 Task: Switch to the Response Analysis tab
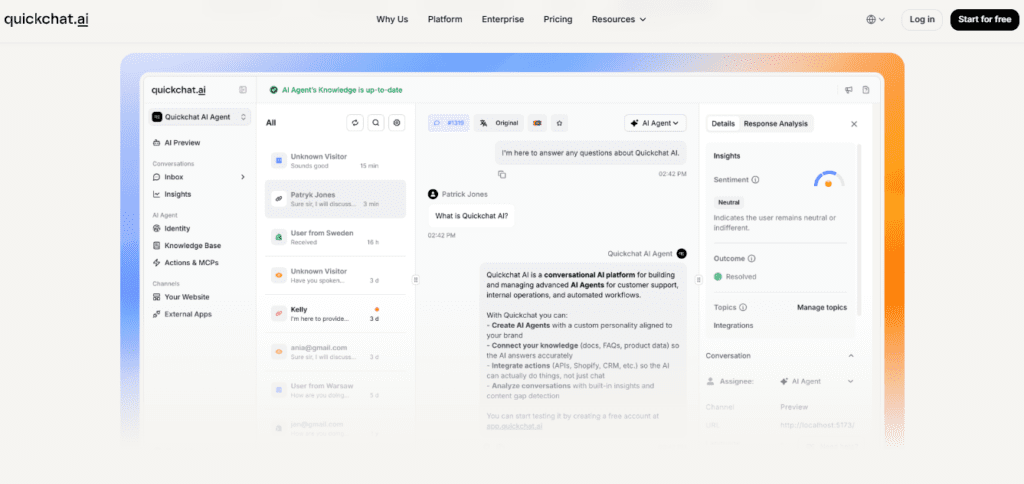[x=776, y=123]
